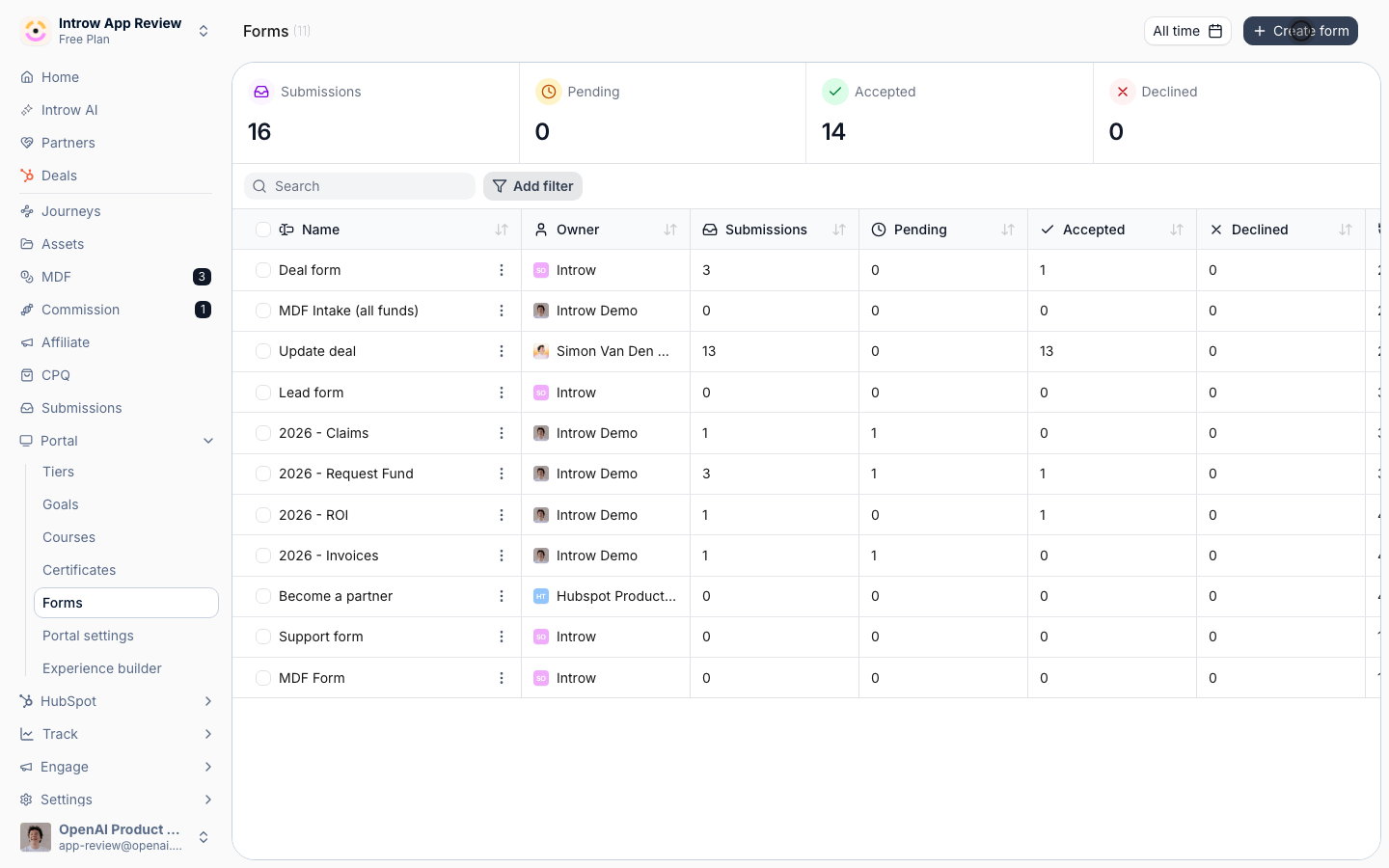Click the Accepted checkmark icon in the stats card

click(835, 92)
